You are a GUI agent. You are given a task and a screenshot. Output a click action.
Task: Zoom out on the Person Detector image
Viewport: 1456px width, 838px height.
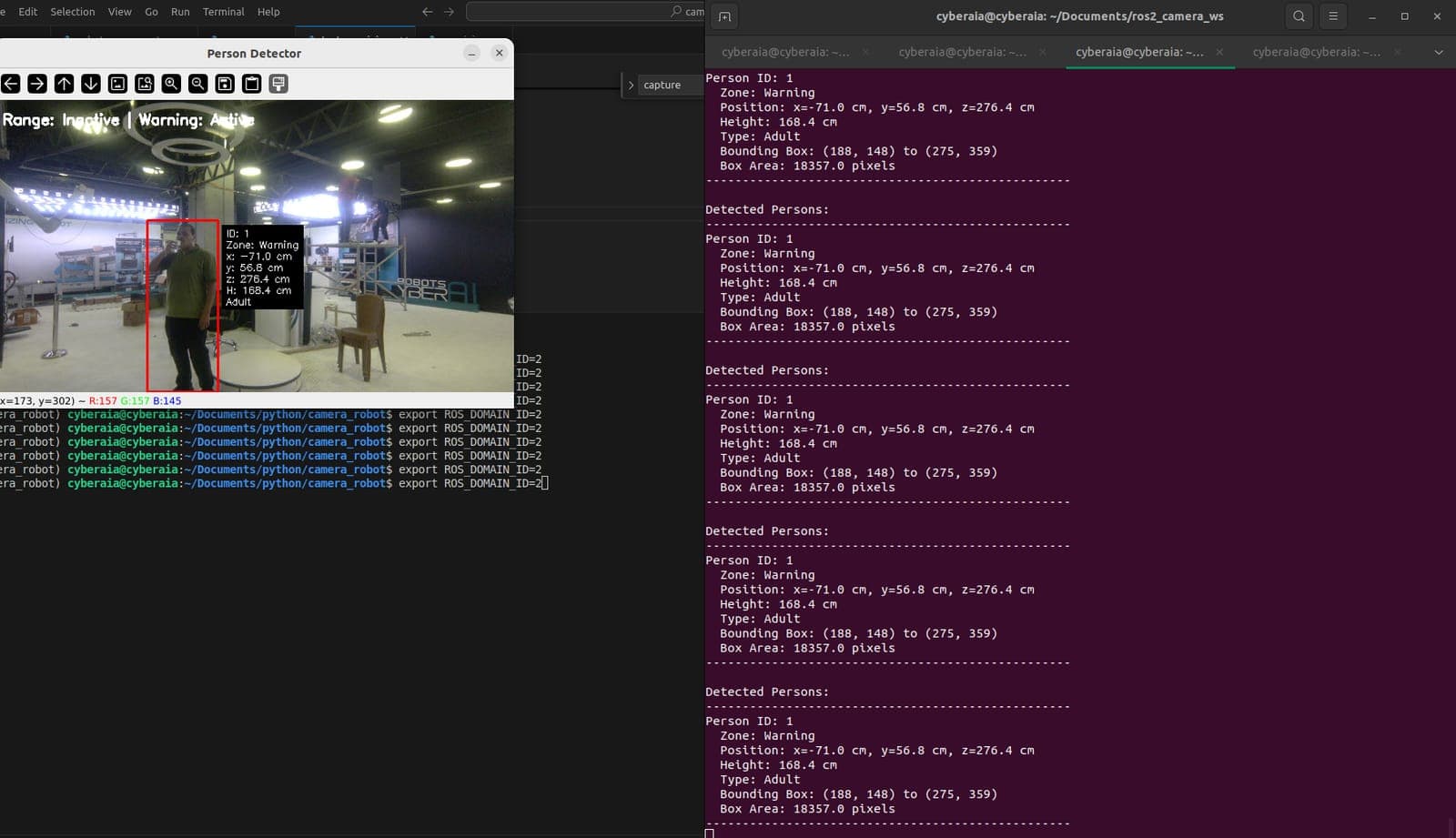tap(198, 84)
